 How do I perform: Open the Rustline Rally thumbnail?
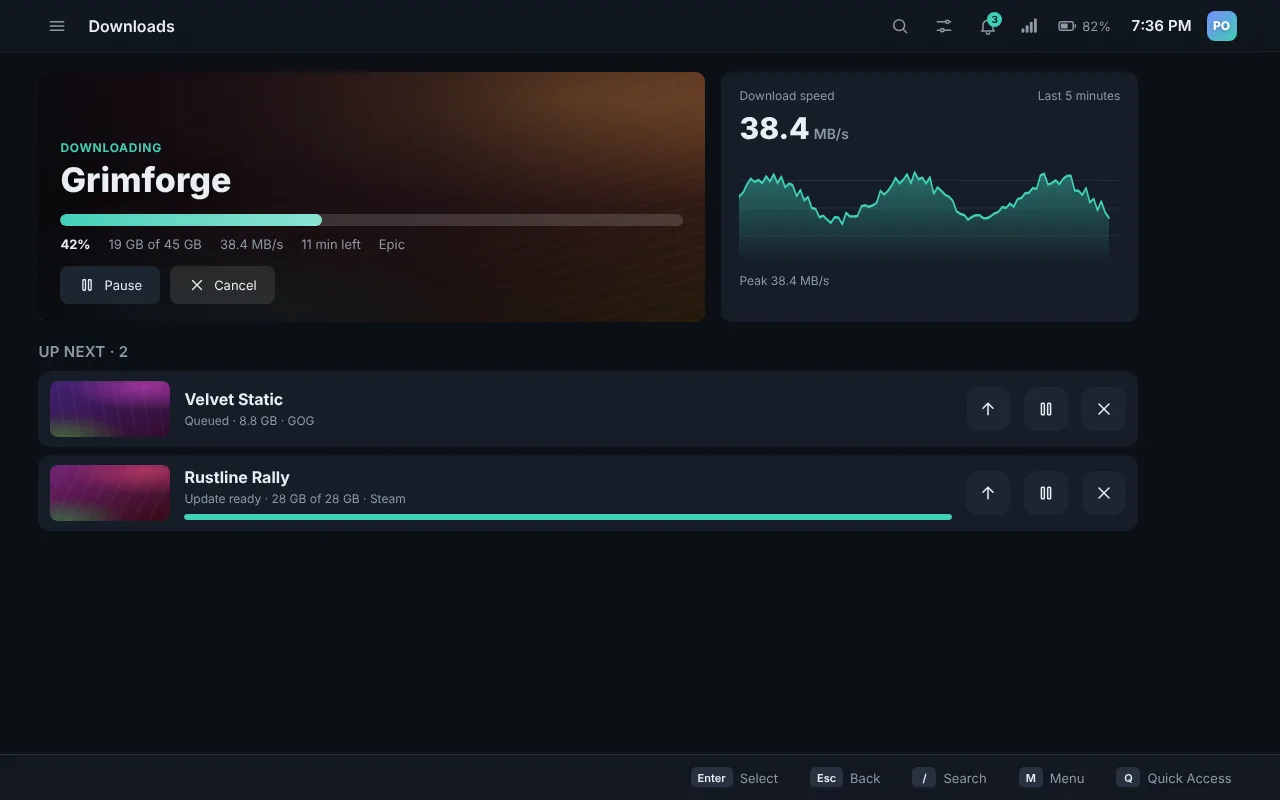click(x=110, y=493)
